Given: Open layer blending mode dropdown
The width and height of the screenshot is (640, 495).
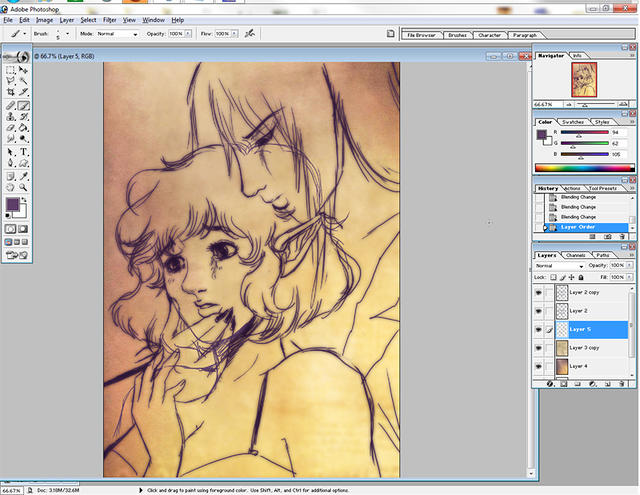Looking at the screenshot, I should coord(559,266).
